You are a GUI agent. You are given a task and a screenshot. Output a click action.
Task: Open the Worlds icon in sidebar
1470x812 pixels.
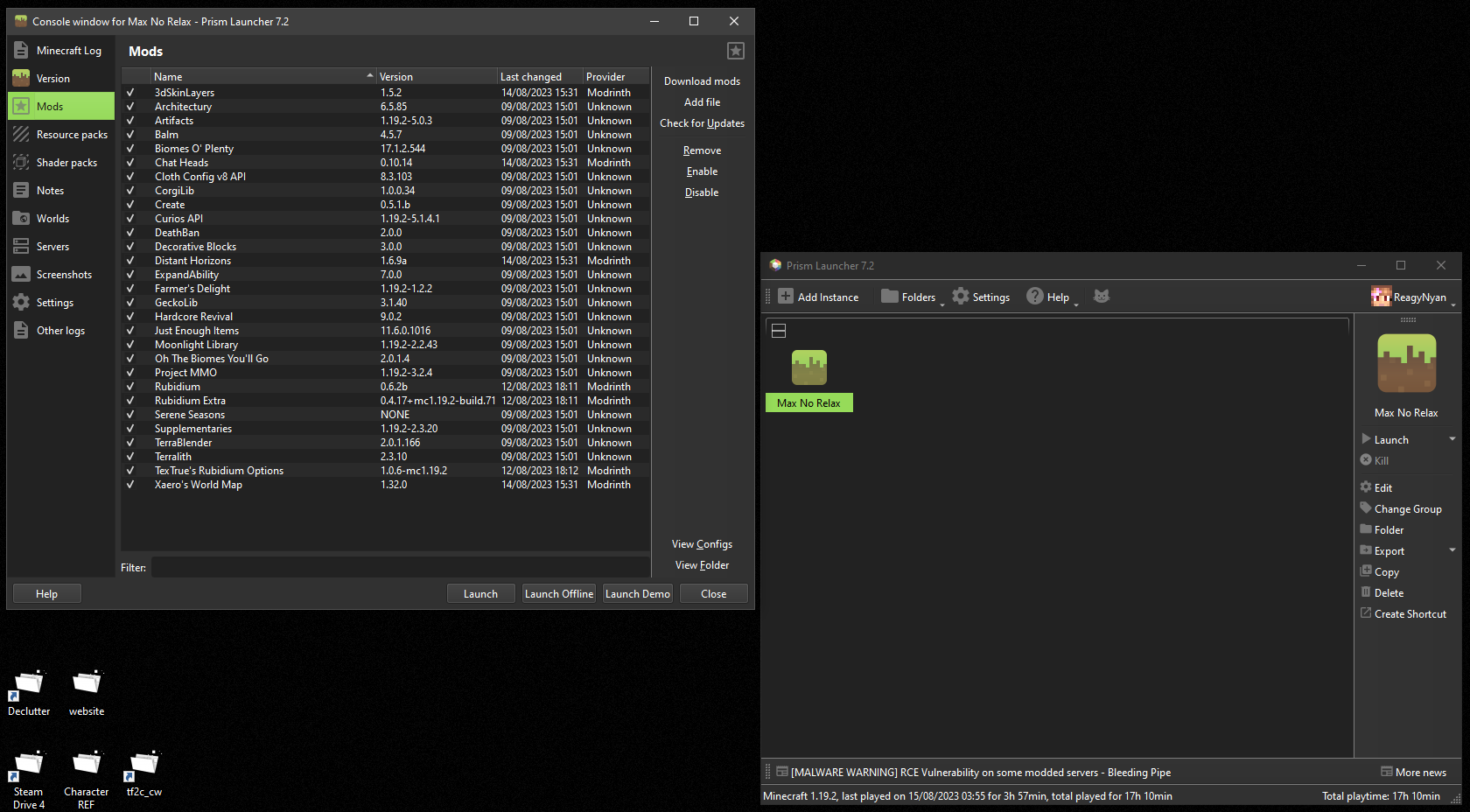[21, 219]
